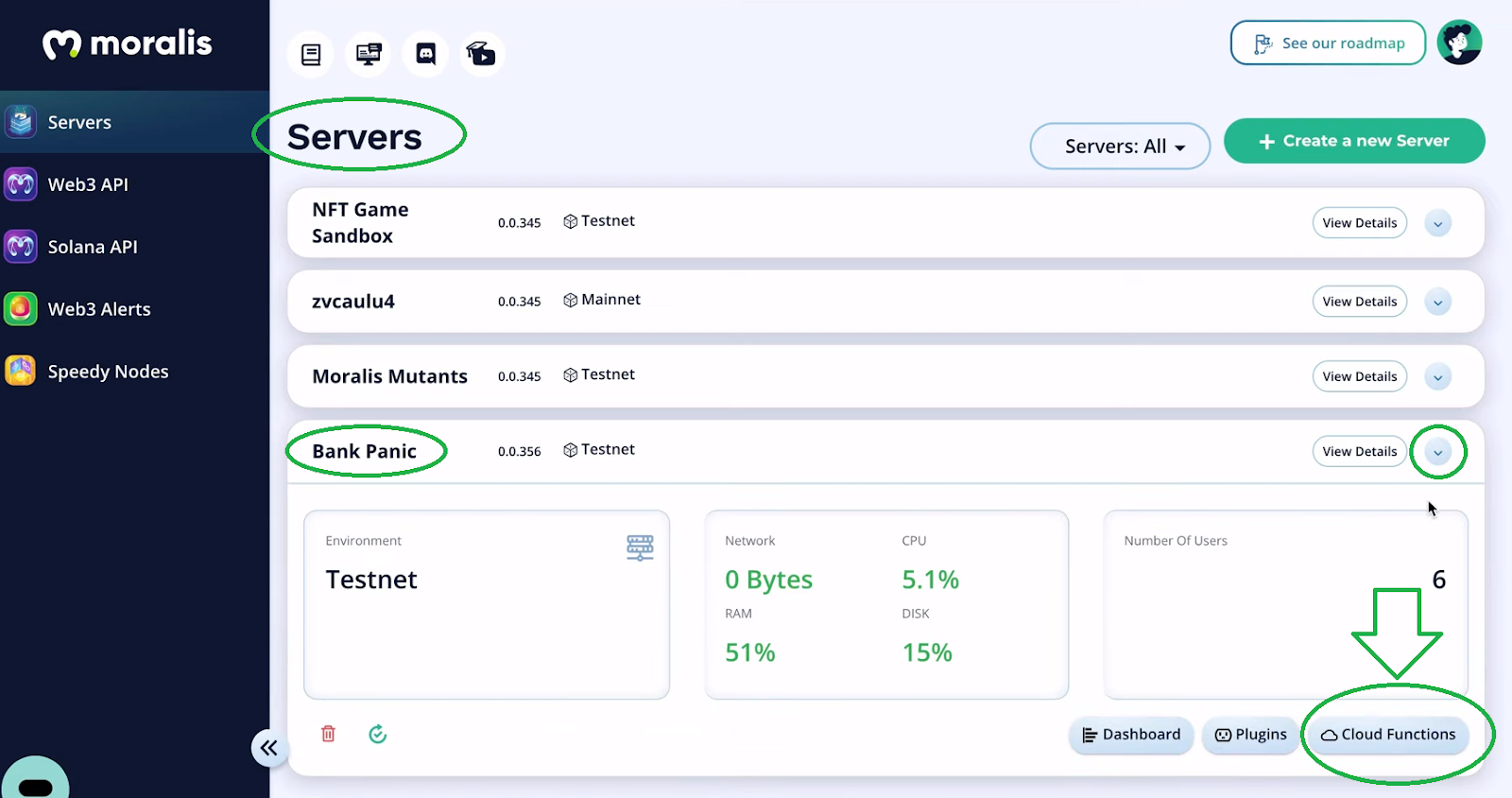
Task: Open Solana API section
Action: point(134,247)
